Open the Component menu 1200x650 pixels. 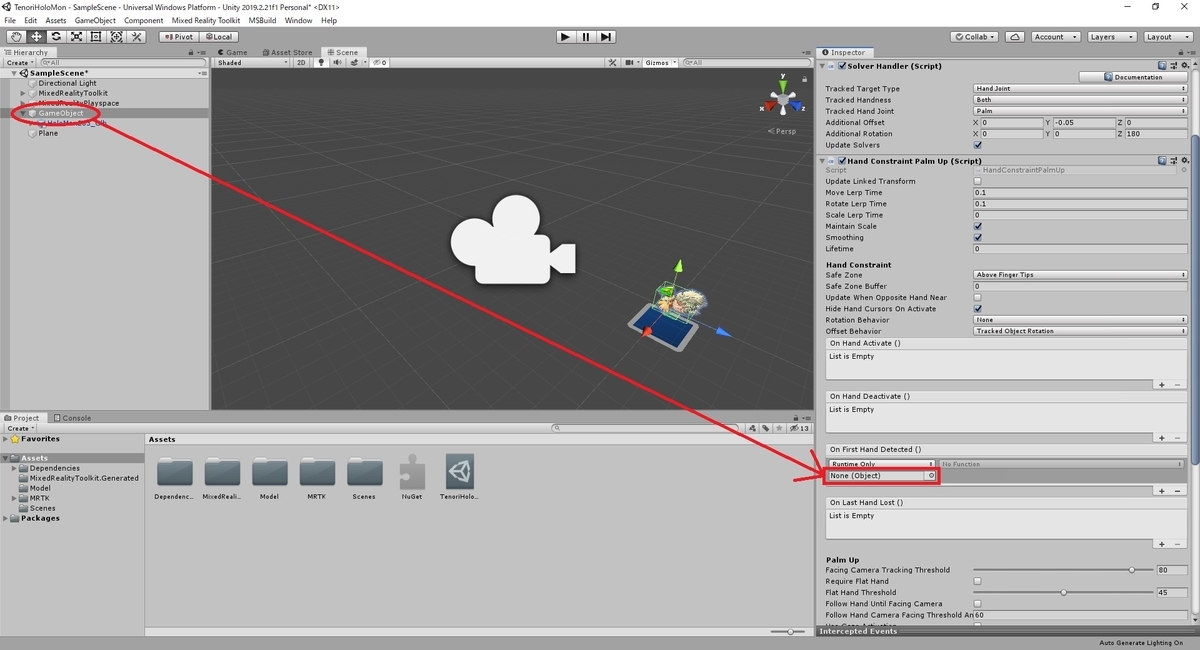tap(143, 20)
